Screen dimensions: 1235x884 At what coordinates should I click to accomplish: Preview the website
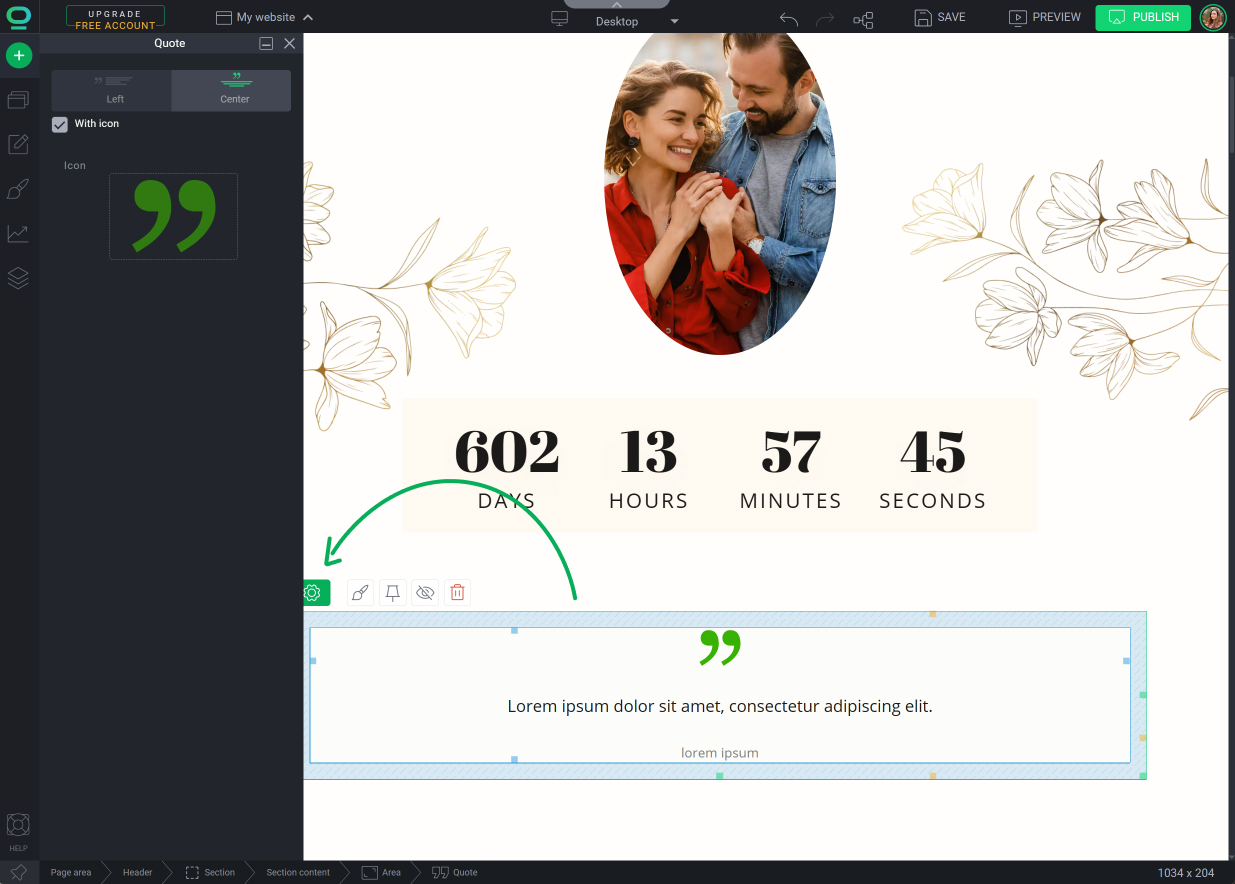coord(1045,18)
